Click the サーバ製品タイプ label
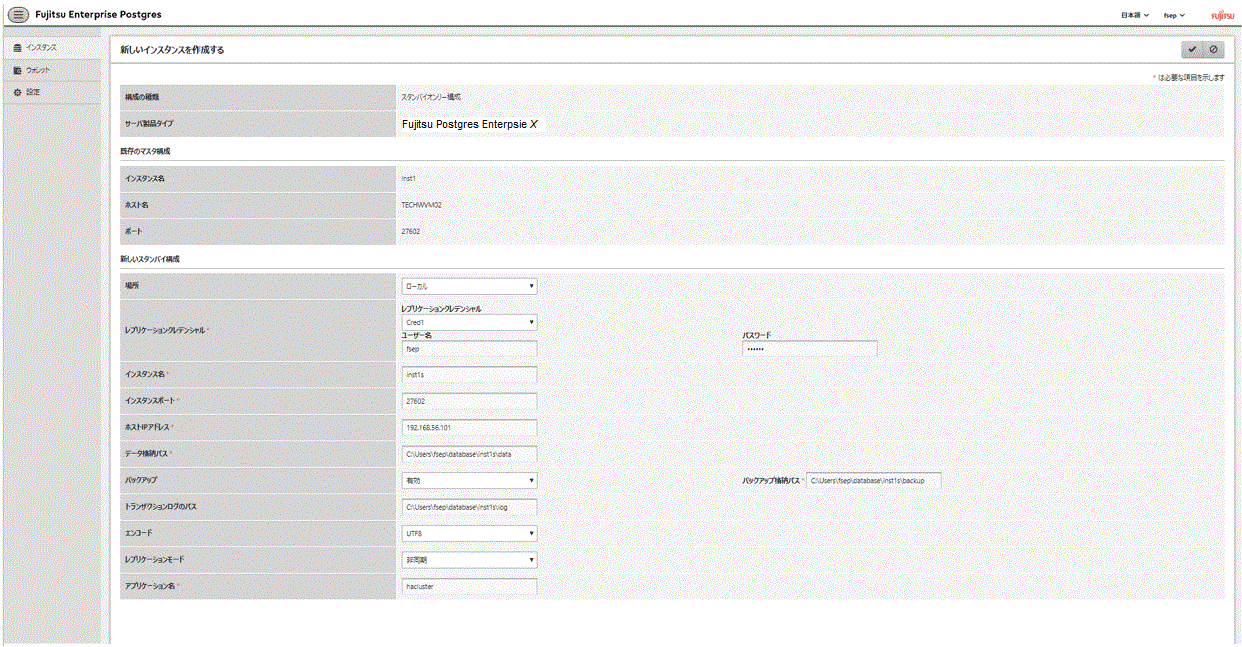The width and height of the screenshot is (1242, 647). 149,125
